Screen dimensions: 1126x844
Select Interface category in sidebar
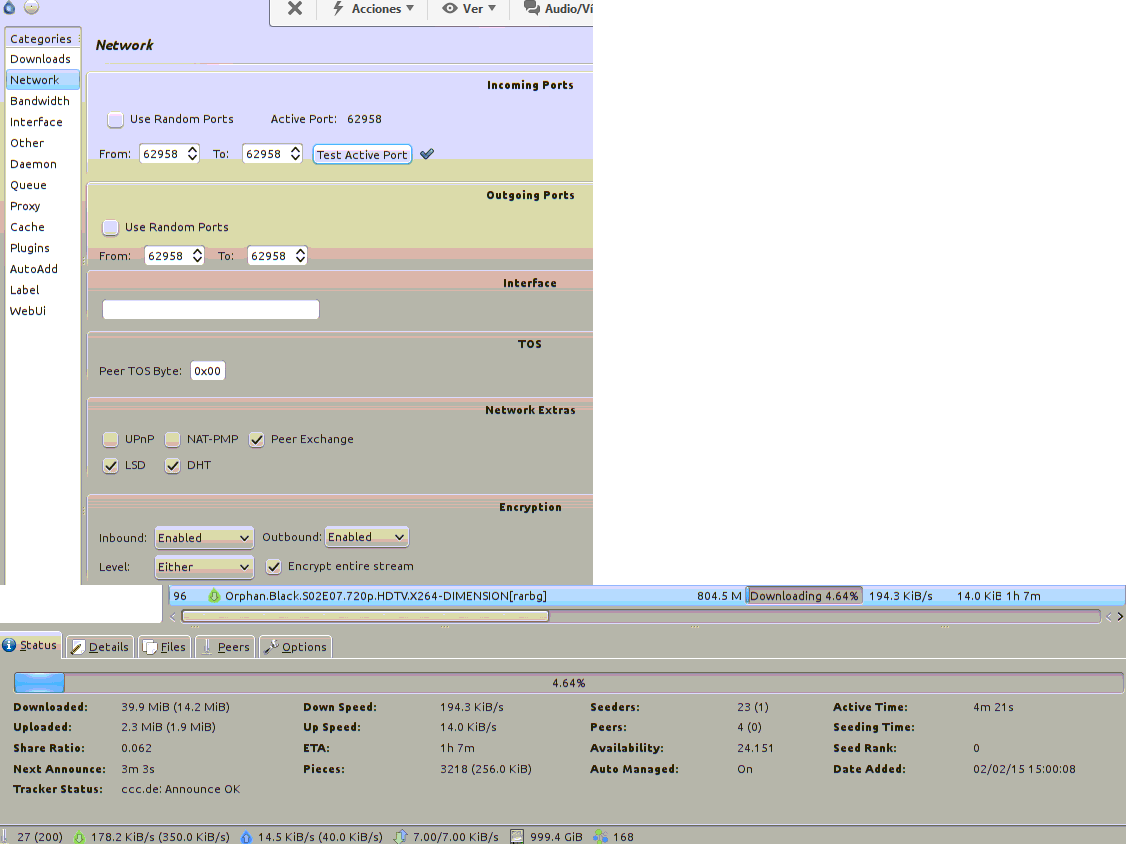click(42, 122)
